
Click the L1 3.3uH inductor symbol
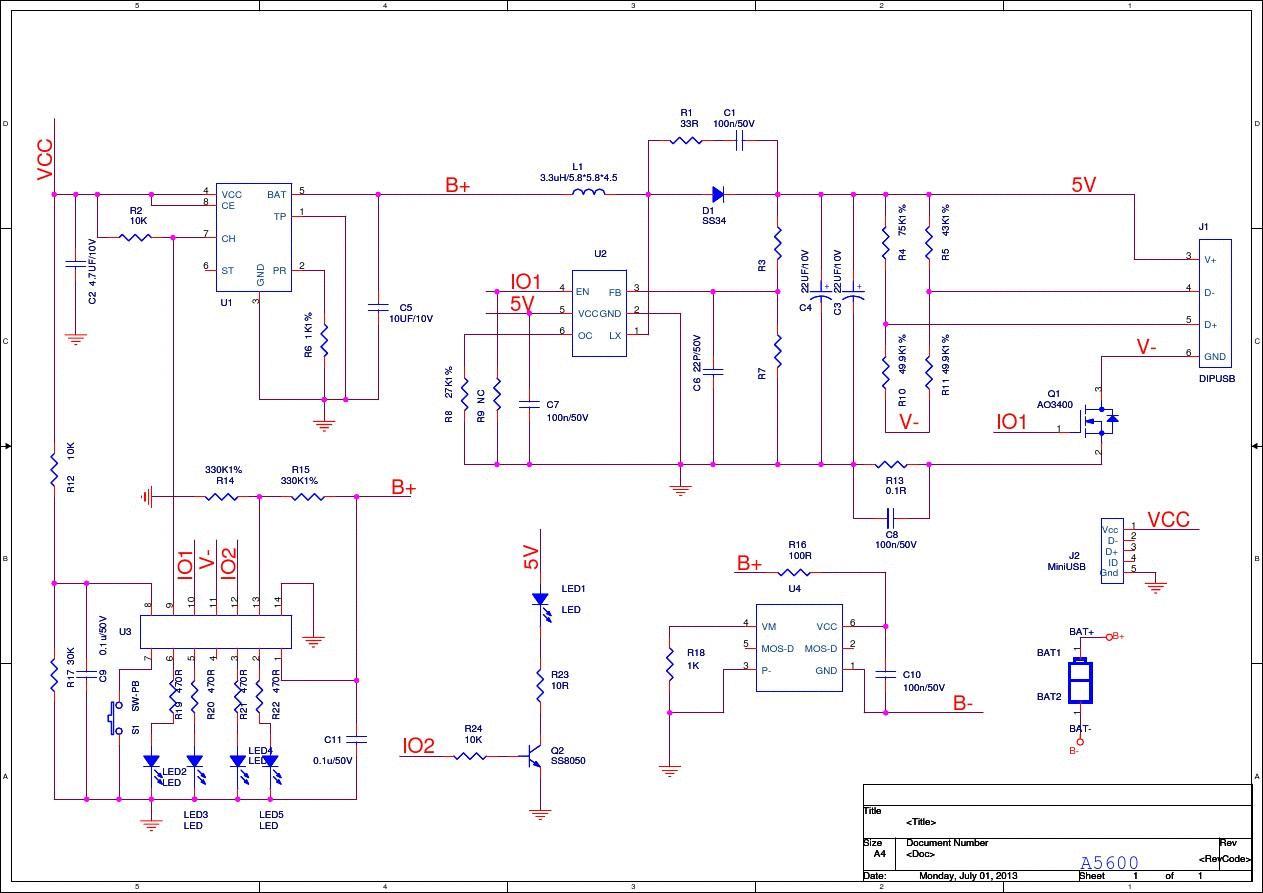click(x=588, y=194)
